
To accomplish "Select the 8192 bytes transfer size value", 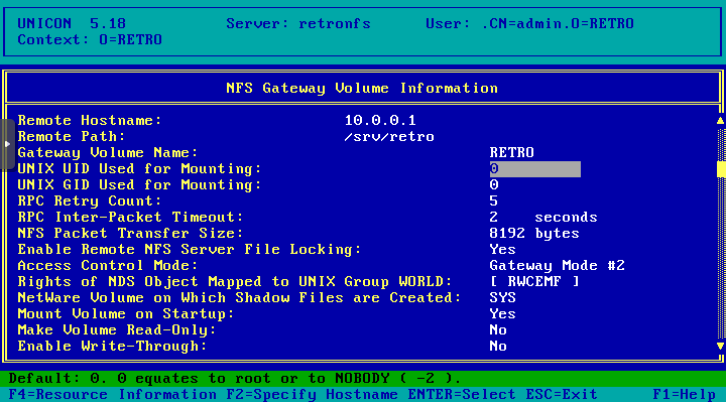I will (534, 233).
